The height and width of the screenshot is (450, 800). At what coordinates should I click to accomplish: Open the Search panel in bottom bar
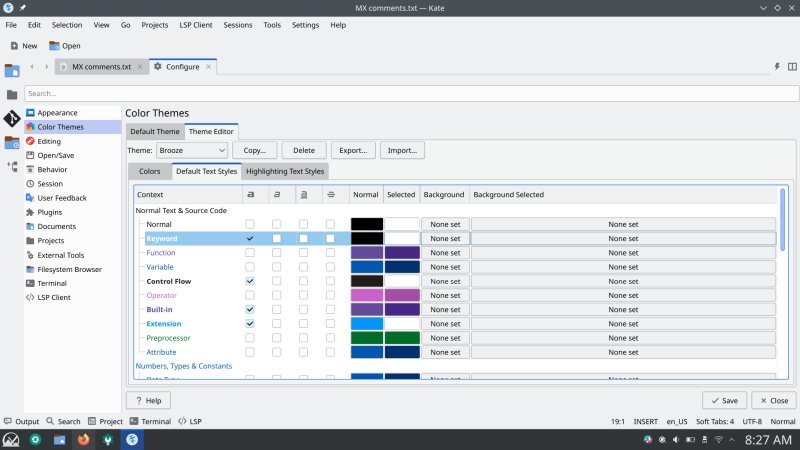coord(62,422)
